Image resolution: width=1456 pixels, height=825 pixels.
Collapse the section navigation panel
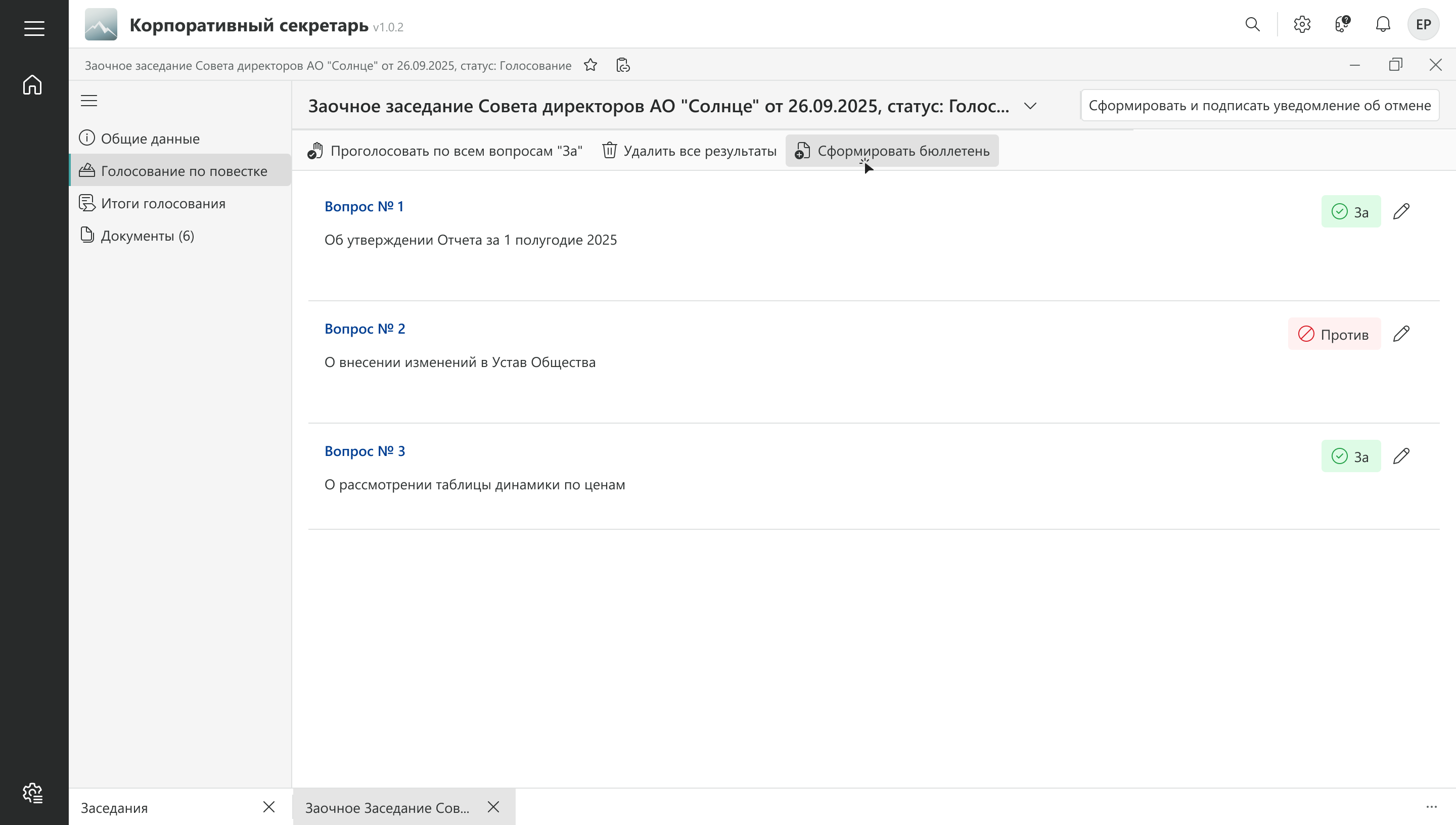tap(89, 101)
